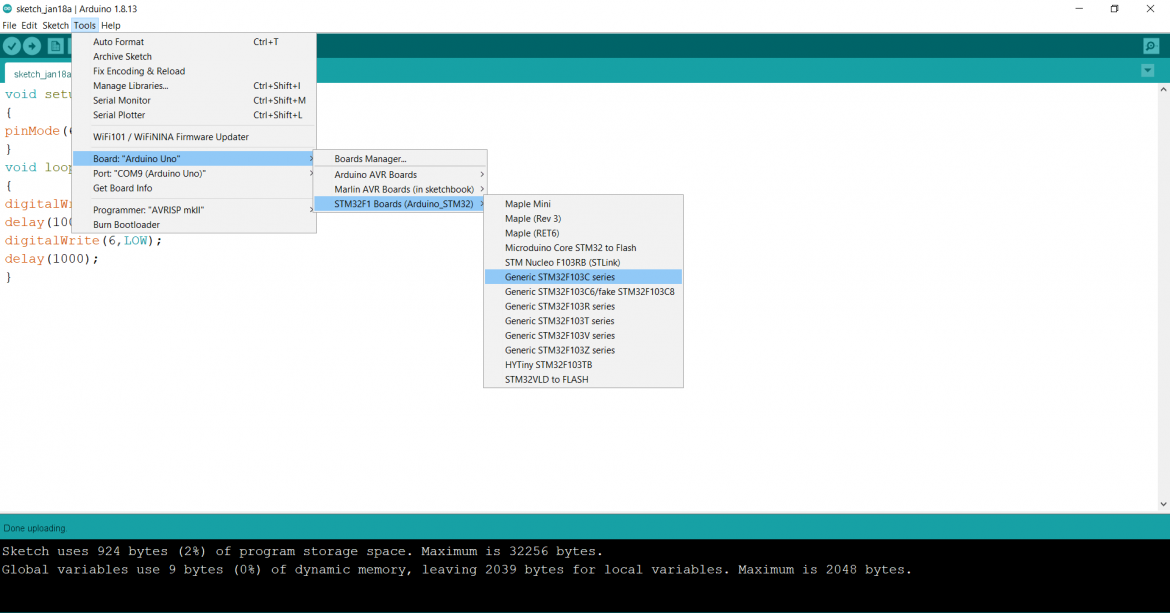1170x613 pixels.
Task: Click the Verify checkmark toolbar icon
Action: point(12,46)
